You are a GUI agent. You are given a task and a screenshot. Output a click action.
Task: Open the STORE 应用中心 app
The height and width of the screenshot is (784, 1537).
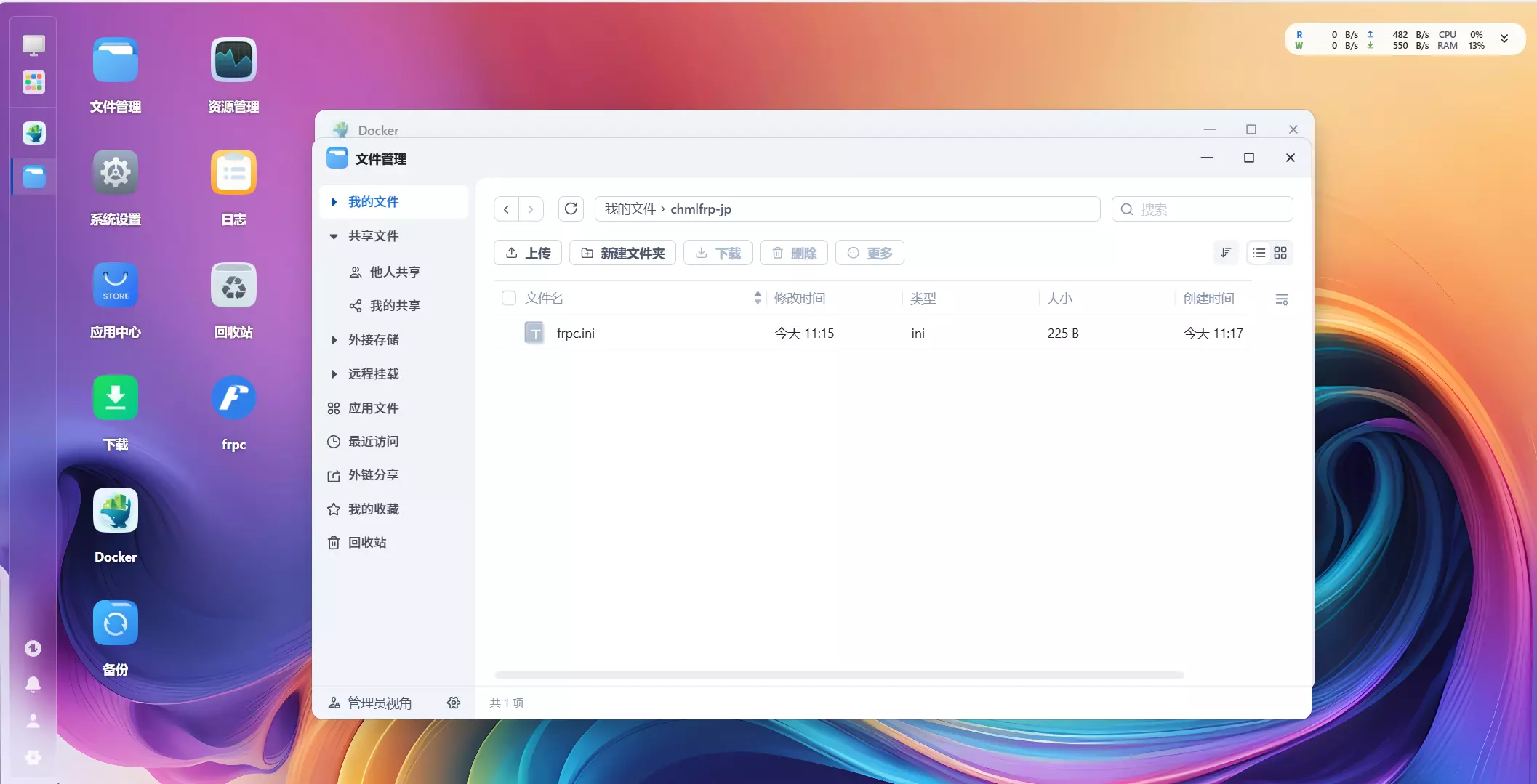[115, 285]
